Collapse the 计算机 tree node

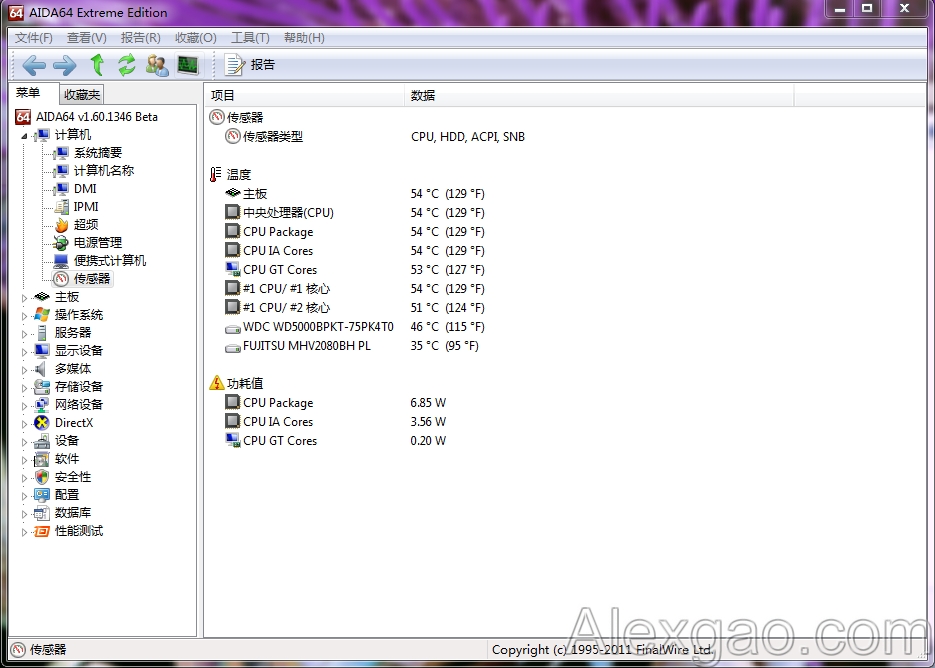(x=24, y=136)
